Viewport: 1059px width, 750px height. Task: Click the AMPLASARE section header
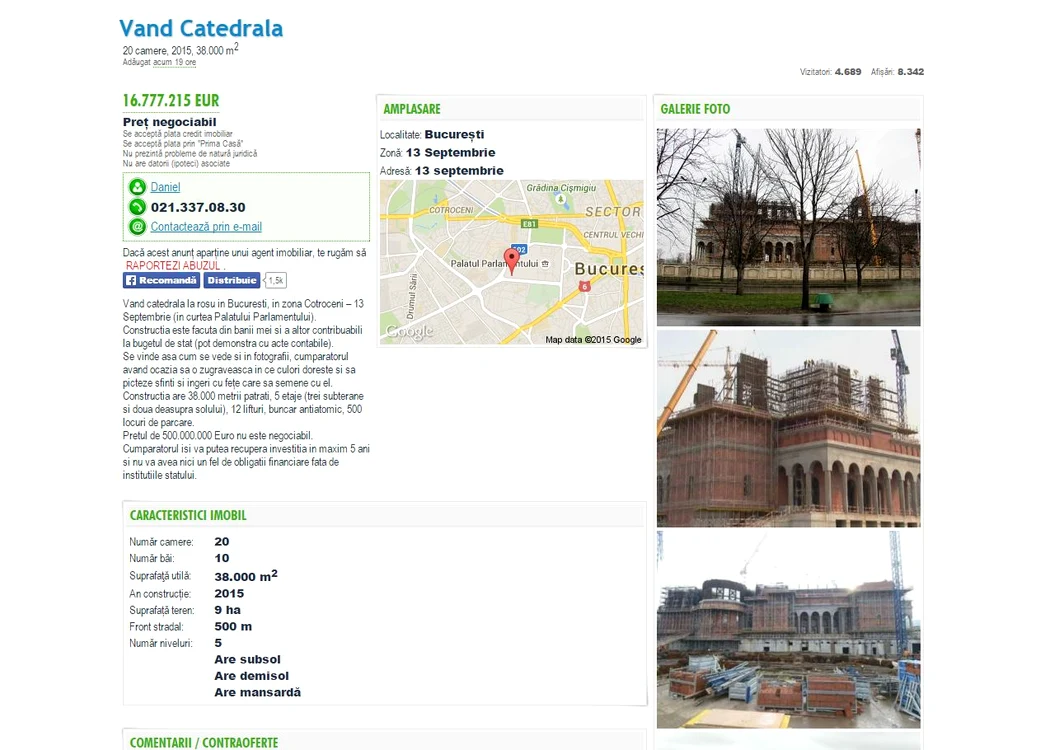coord(412,109)
